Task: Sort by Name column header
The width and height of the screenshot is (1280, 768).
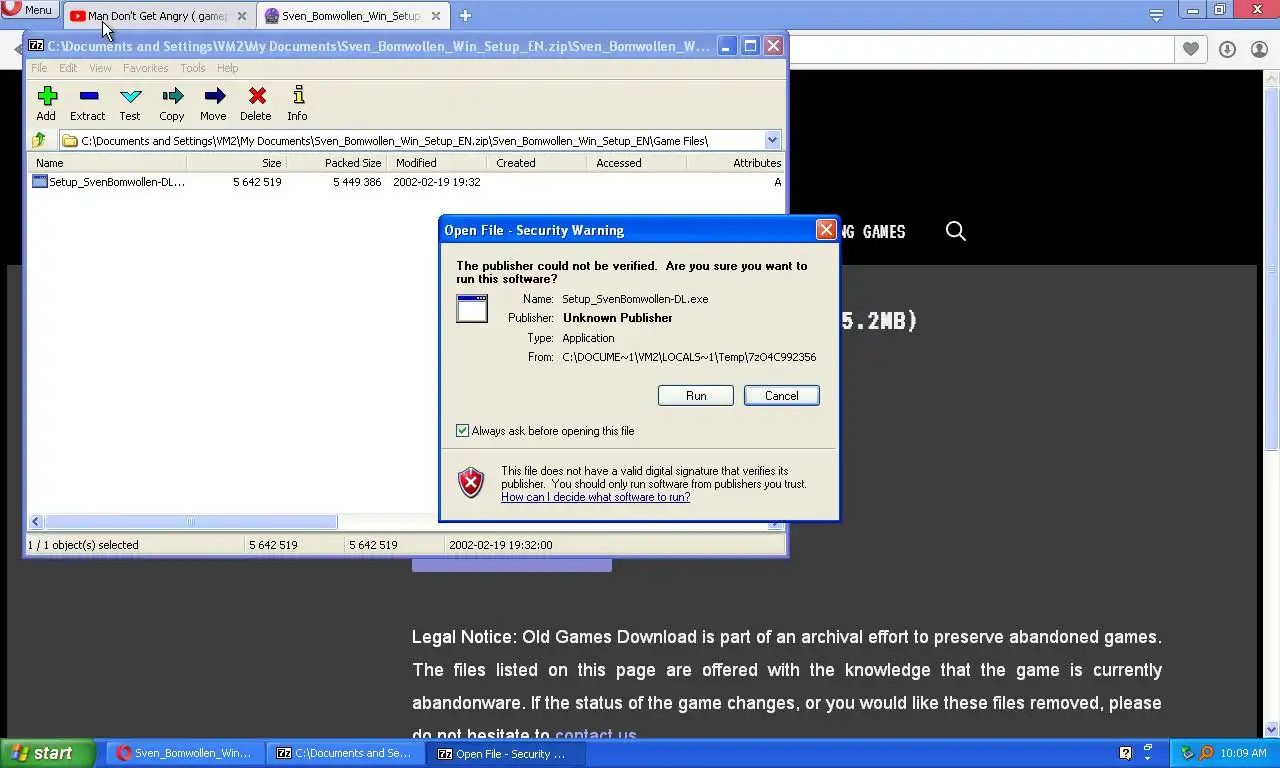Action: tap(108, 163)
